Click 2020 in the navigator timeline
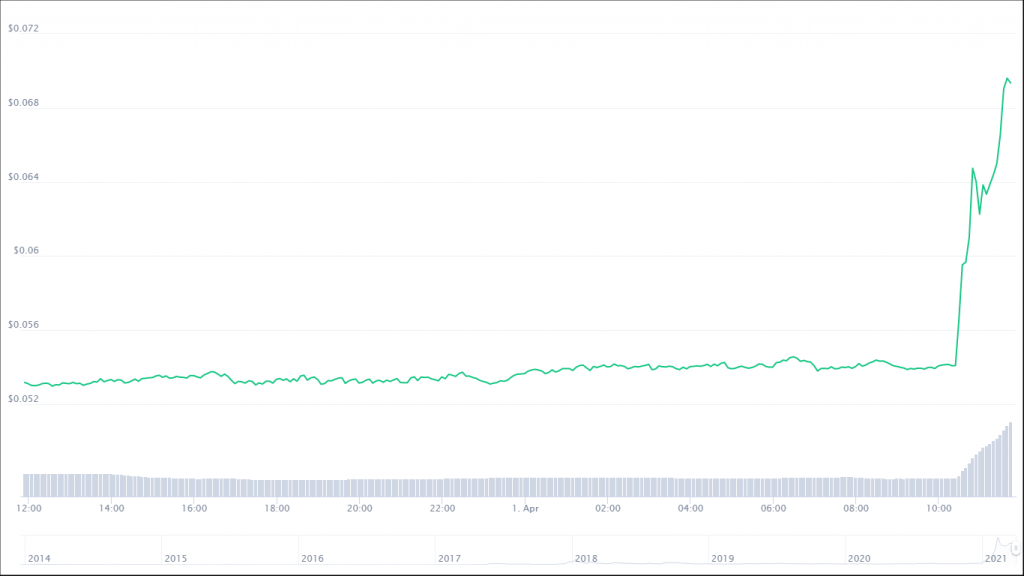1024x576 pixels. [859, 558]
